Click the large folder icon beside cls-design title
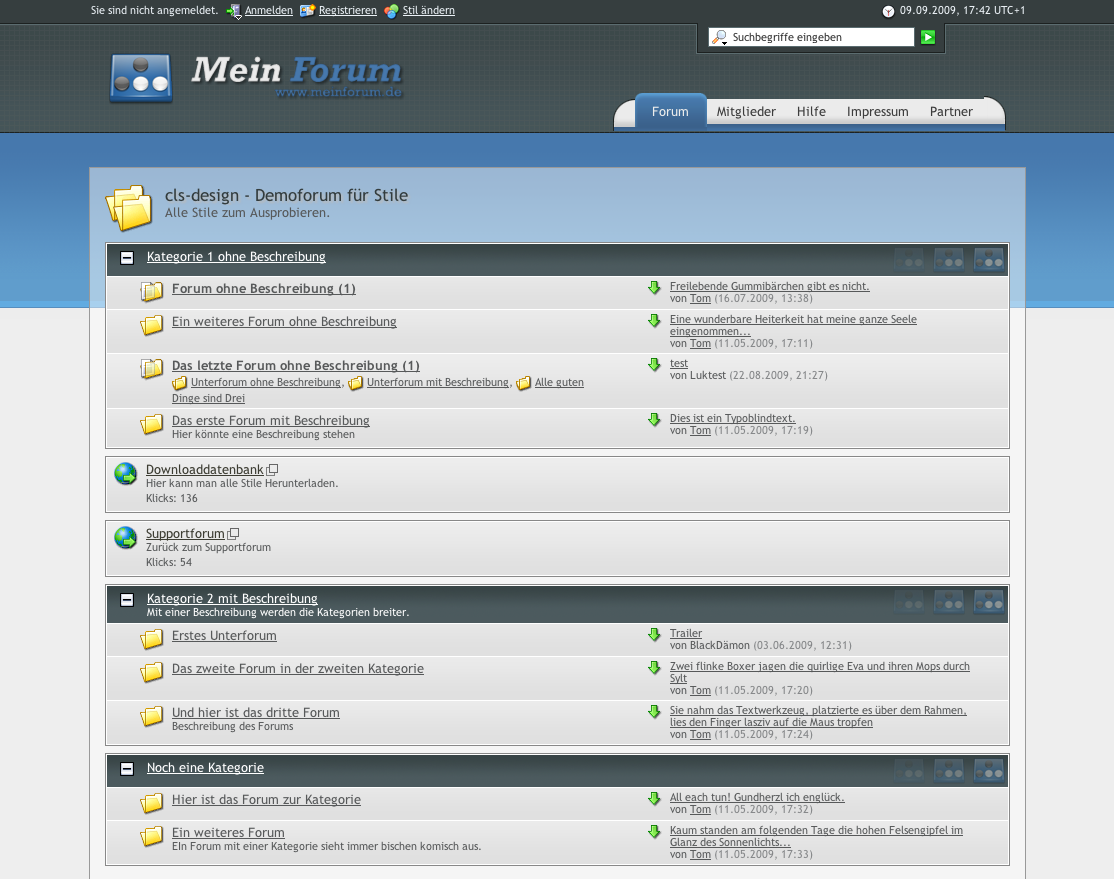Image resolution: width=1114 pixels, height=879 pixels. coord(128,207)
